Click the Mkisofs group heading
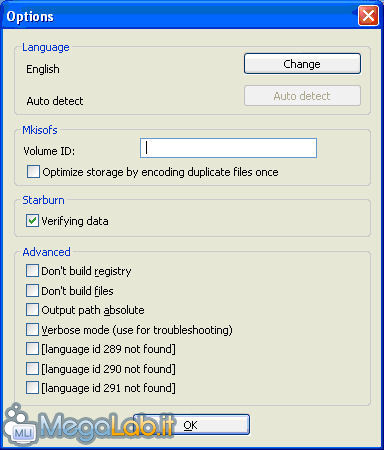 [x=40, y=130]
